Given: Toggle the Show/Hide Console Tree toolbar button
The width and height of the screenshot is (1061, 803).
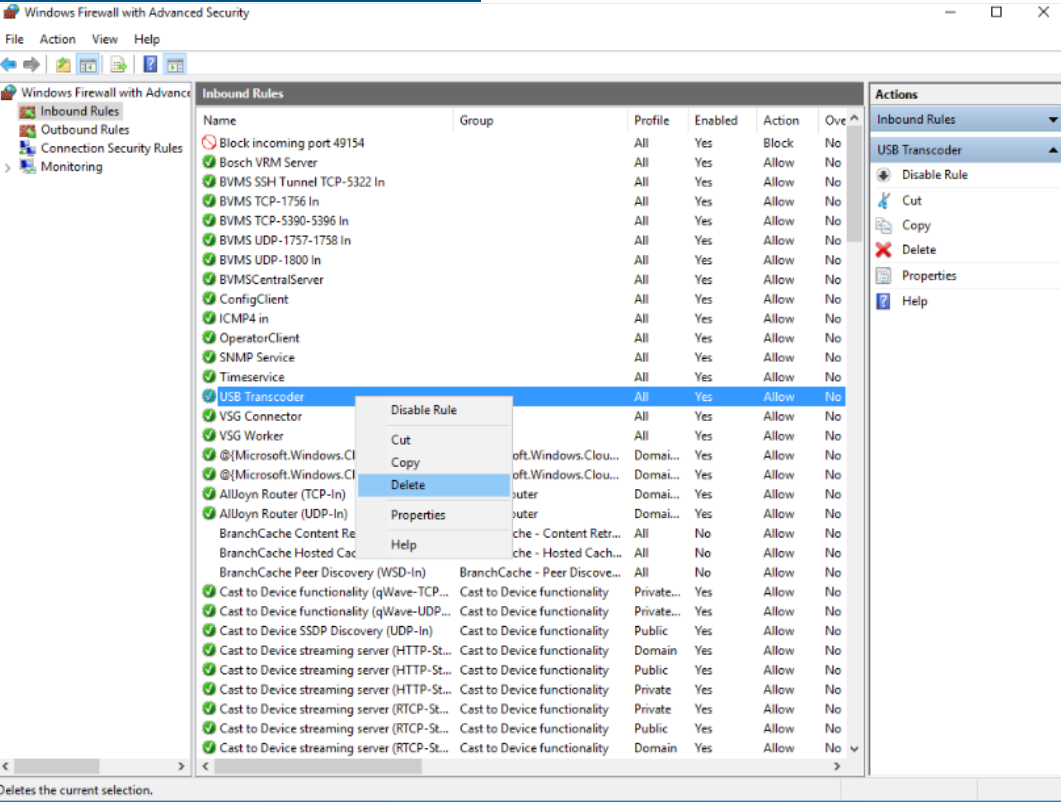Looking at the screenshot, I should tap(88, 65).
